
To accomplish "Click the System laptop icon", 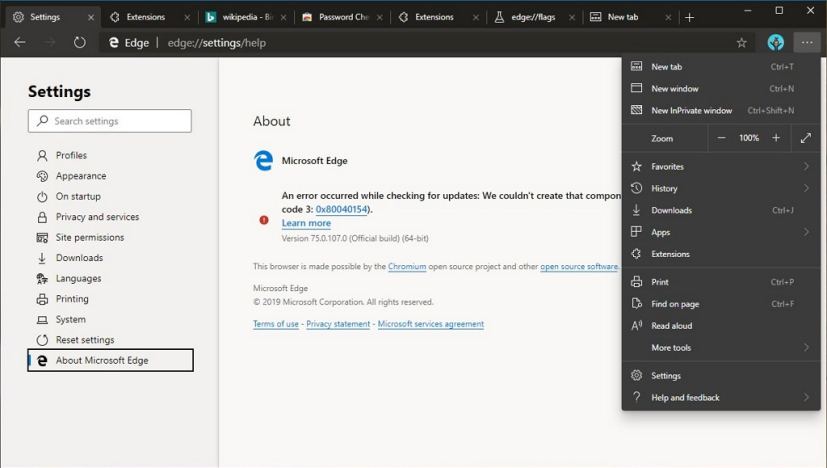I will pyautogui.click(x=42, y=320).
